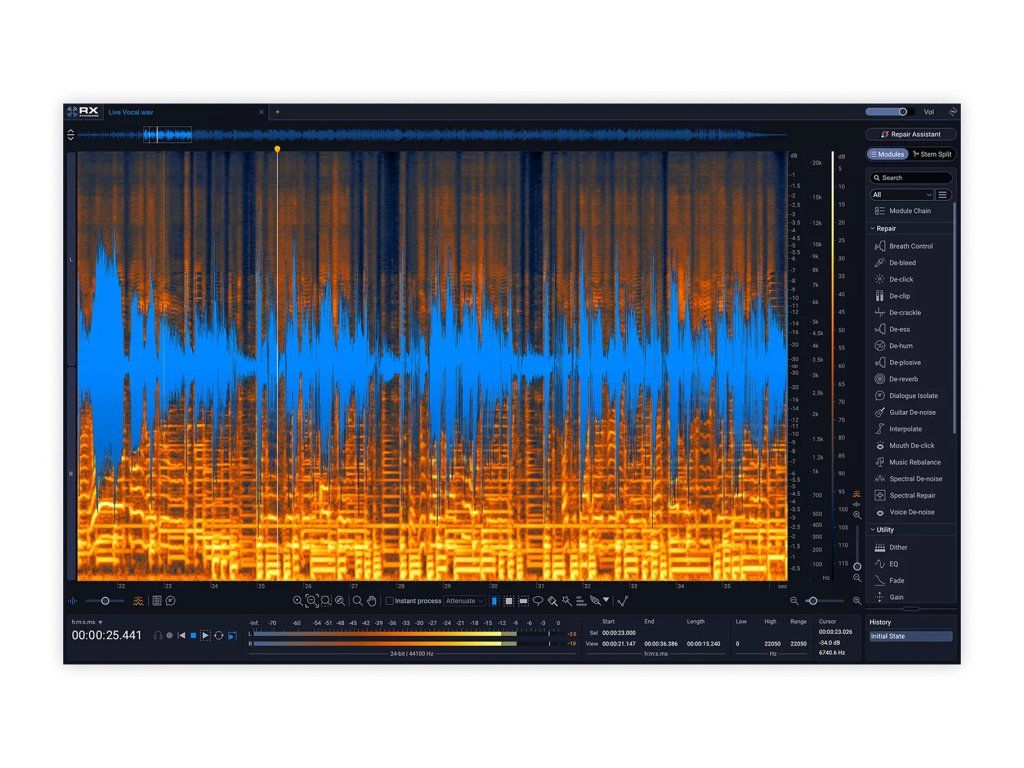Screen dimensions: 1024x768
Task: Toggle loop playback
Action: 219,635
